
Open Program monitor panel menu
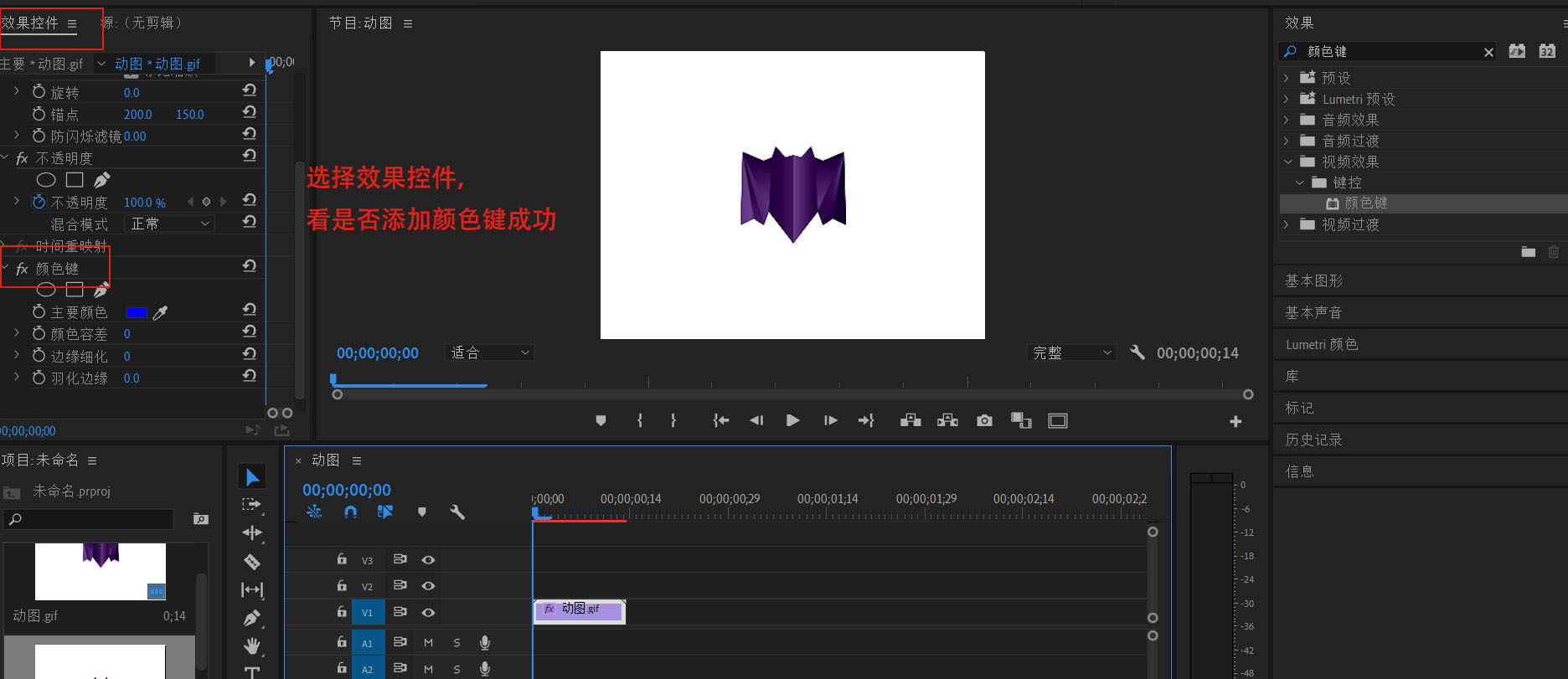(408, 23)
